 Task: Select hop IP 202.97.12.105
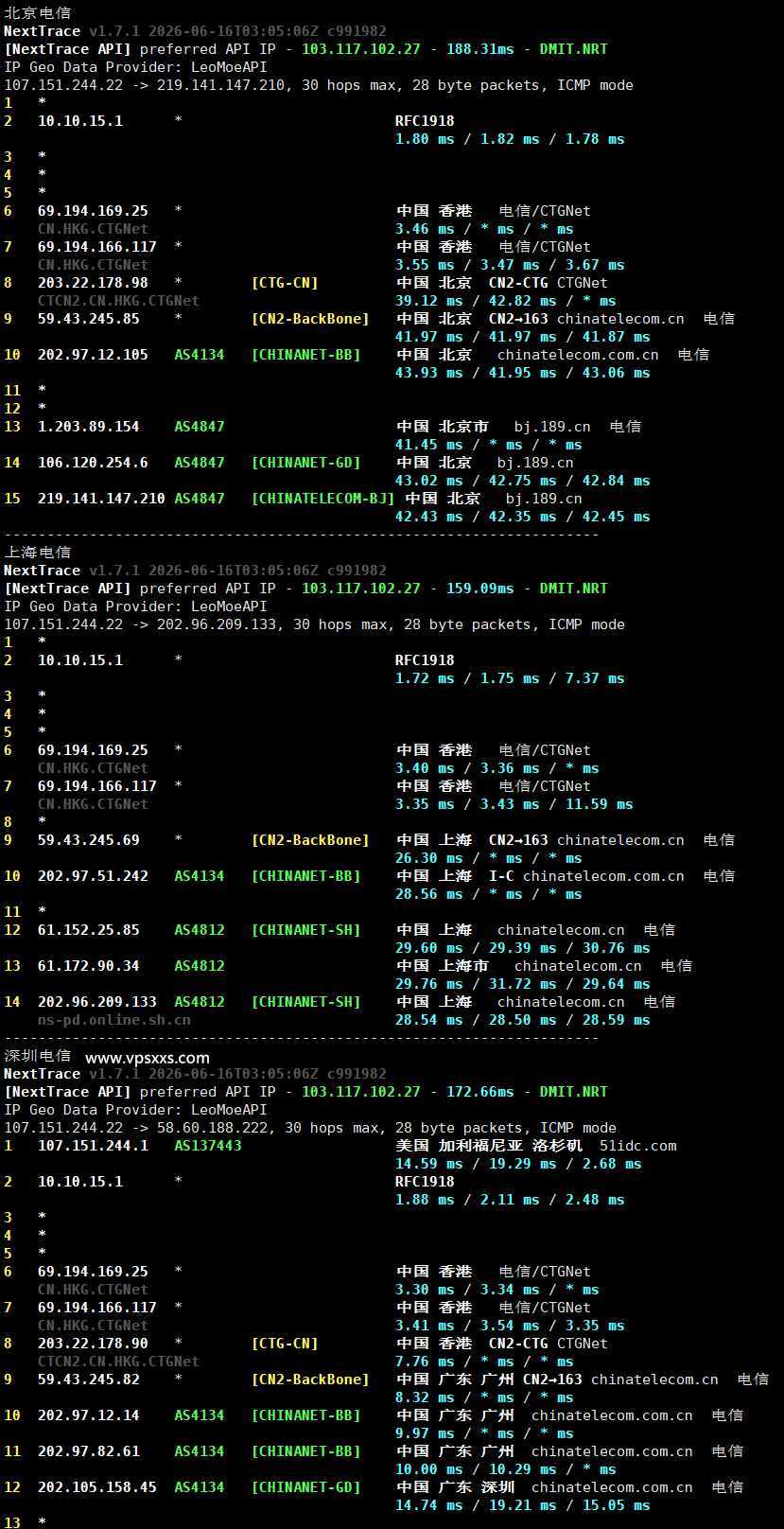pos(93,355)
